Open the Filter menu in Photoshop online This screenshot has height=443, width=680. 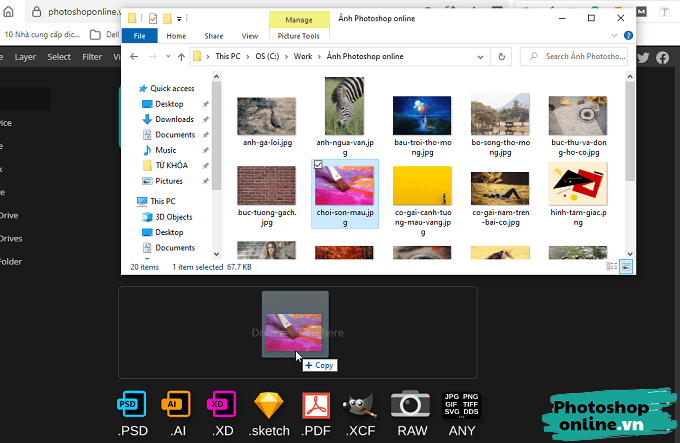(92, 57)
